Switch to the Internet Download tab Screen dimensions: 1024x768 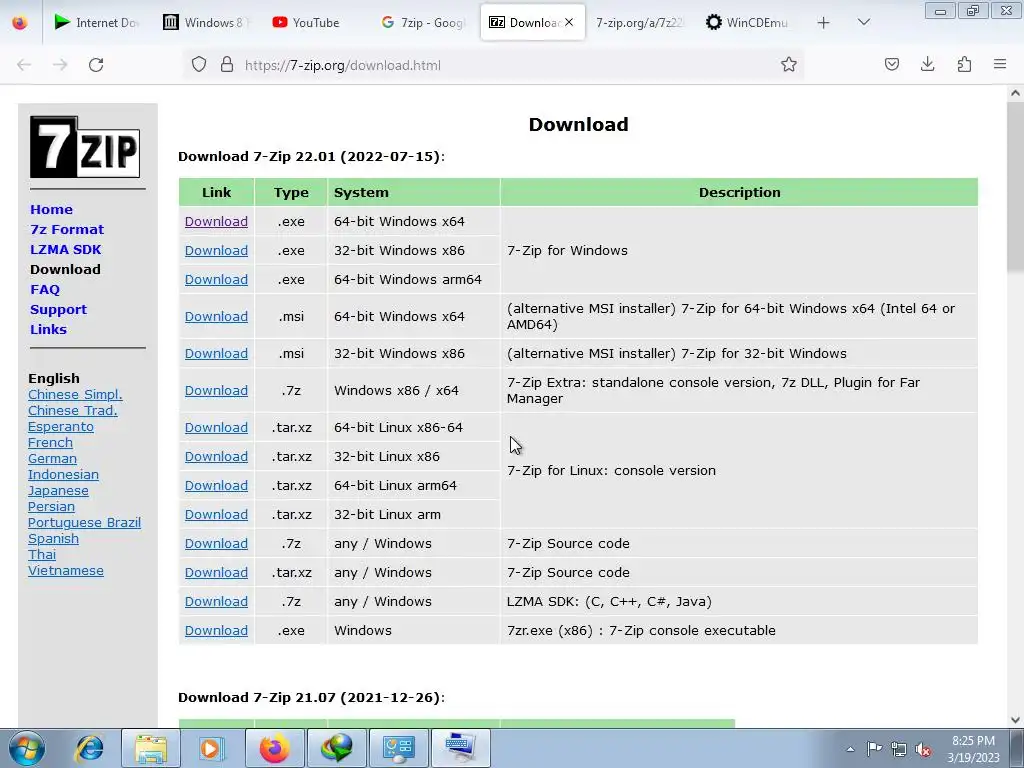[97, 22]
